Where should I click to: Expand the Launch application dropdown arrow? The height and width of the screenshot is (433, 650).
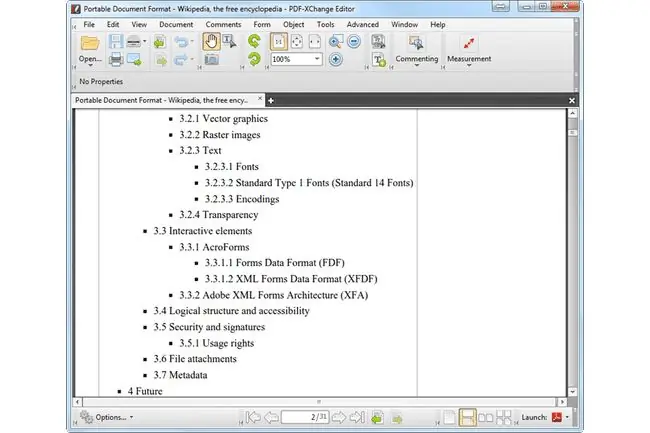567,417
